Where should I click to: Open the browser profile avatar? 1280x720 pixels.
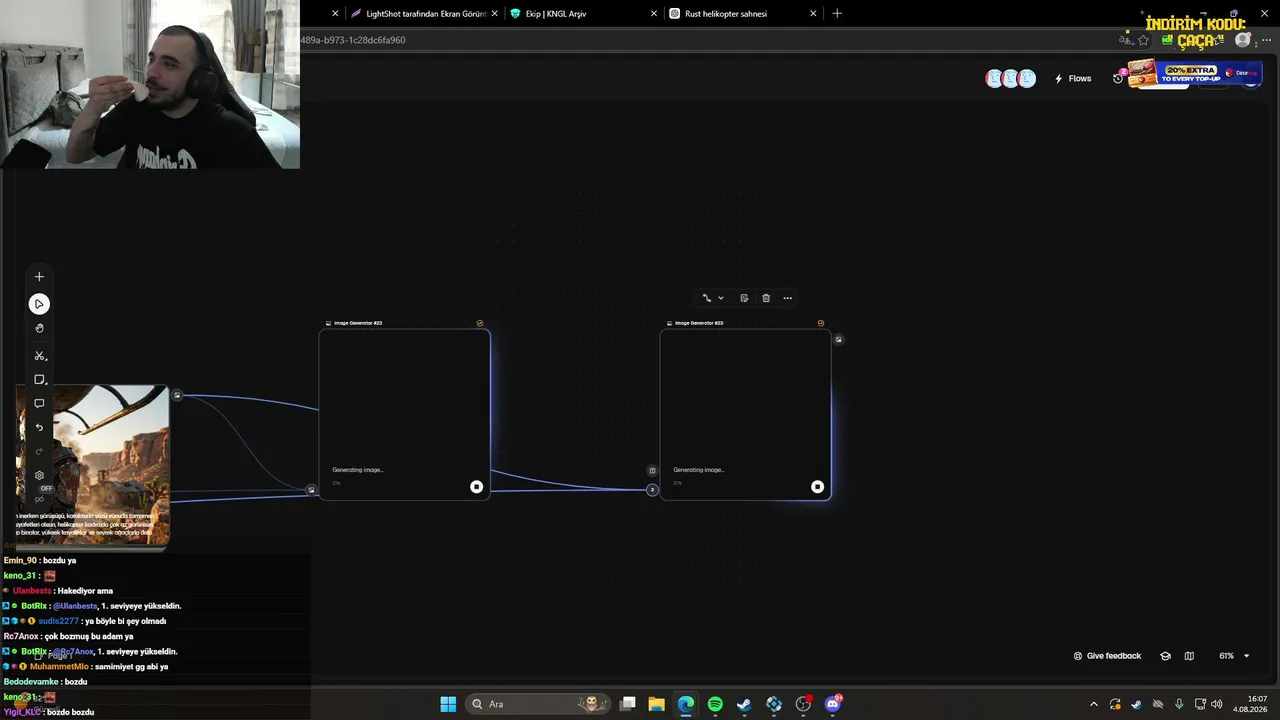1243,40
